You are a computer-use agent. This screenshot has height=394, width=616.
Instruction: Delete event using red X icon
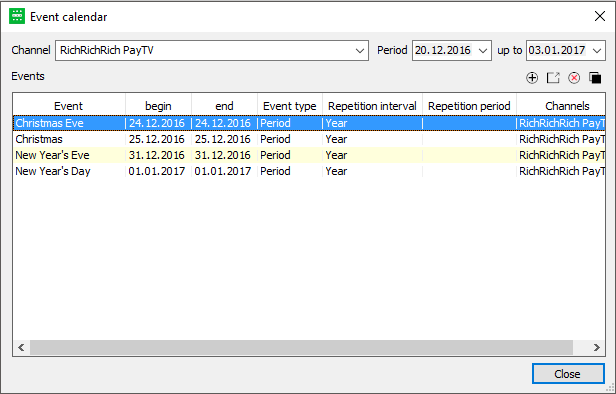pos(574,78)
